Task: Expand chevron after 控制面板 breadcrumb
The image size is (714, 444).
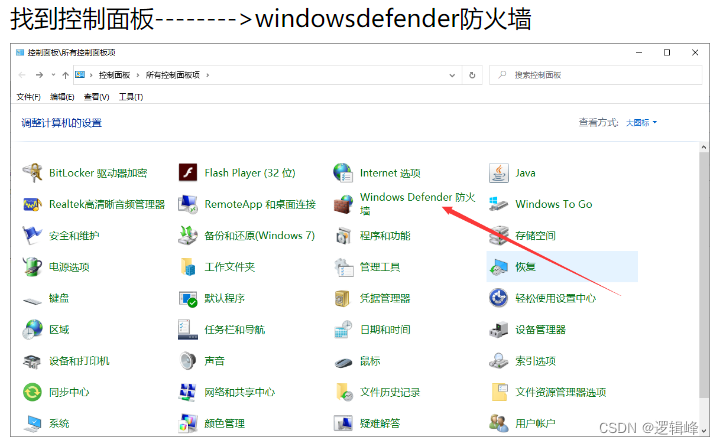Action: click(x=138, y=75)
